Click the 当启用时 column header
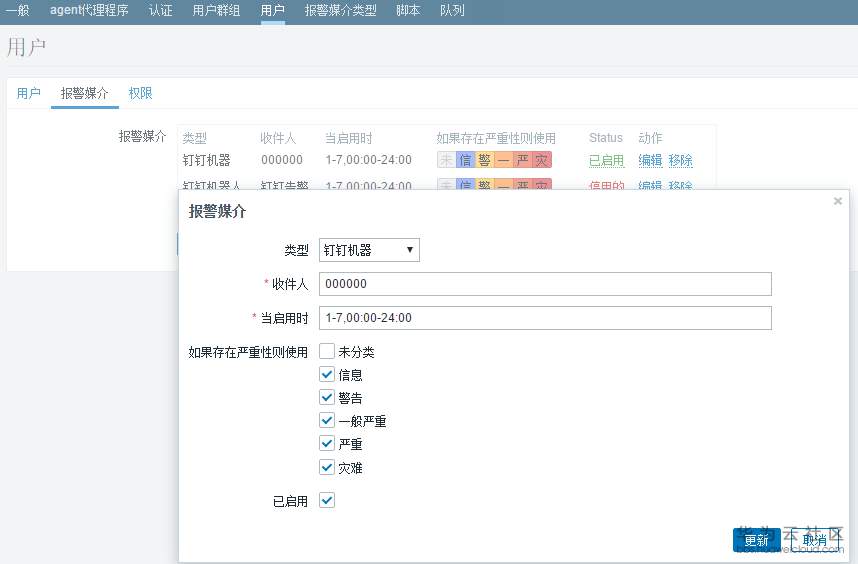The height and width of the screenshot is (564, 858). [x=349, y=138]
